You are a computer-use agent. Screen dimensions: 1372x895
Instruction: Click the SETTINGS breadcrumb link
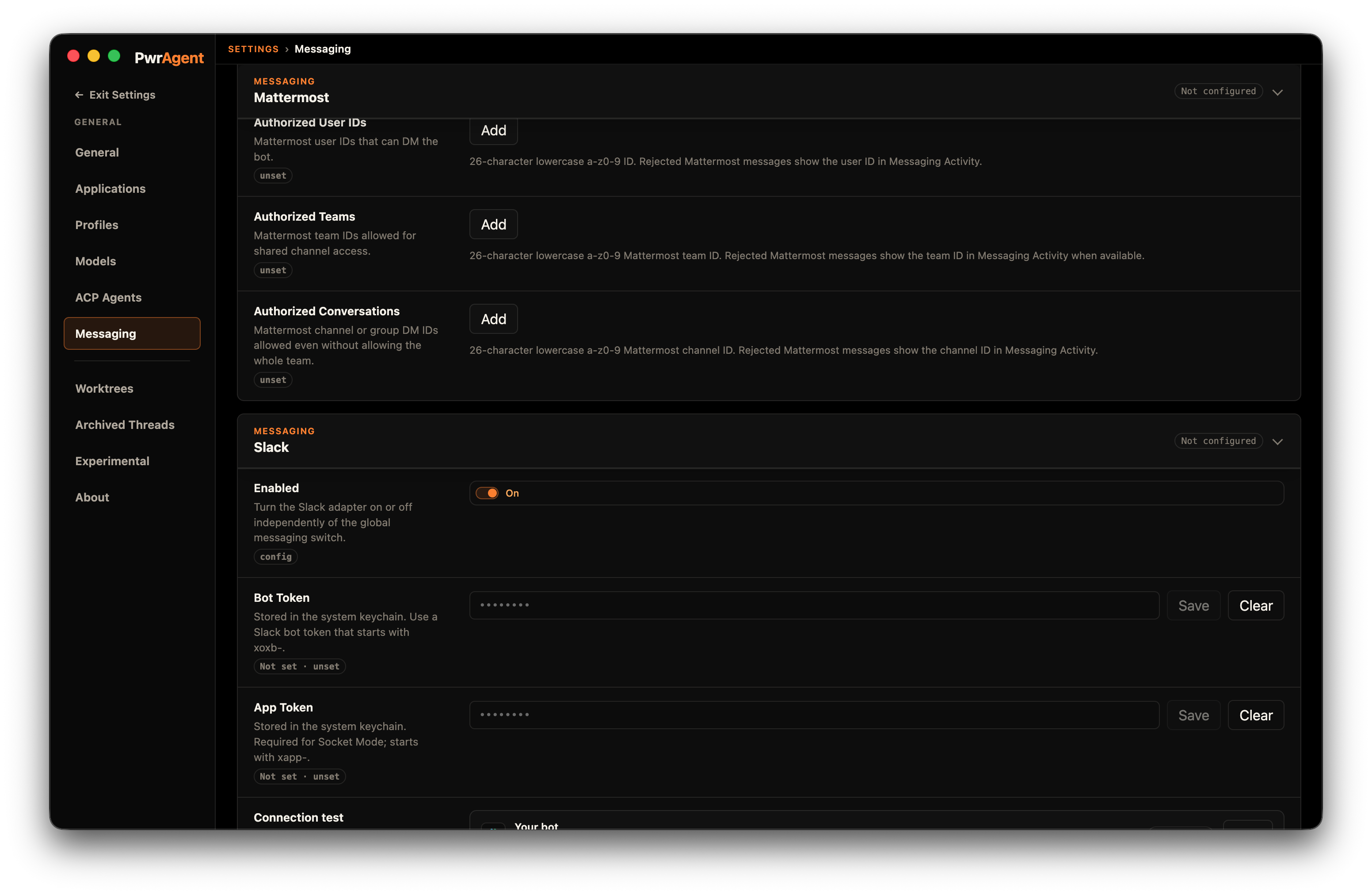pos(253,49)
